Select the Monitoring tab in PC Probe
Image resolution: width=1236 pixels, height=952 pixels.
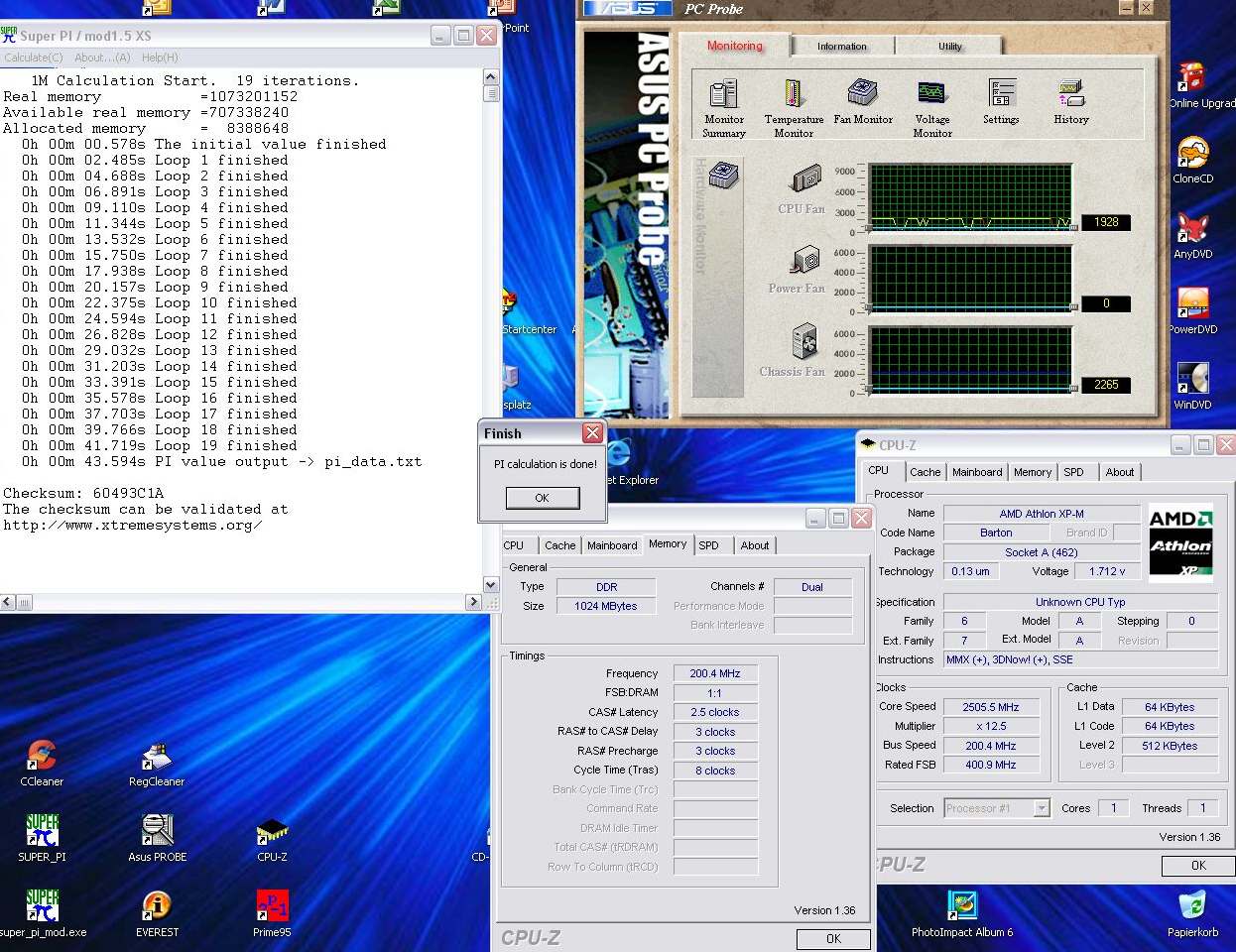[x=735, y=46]
